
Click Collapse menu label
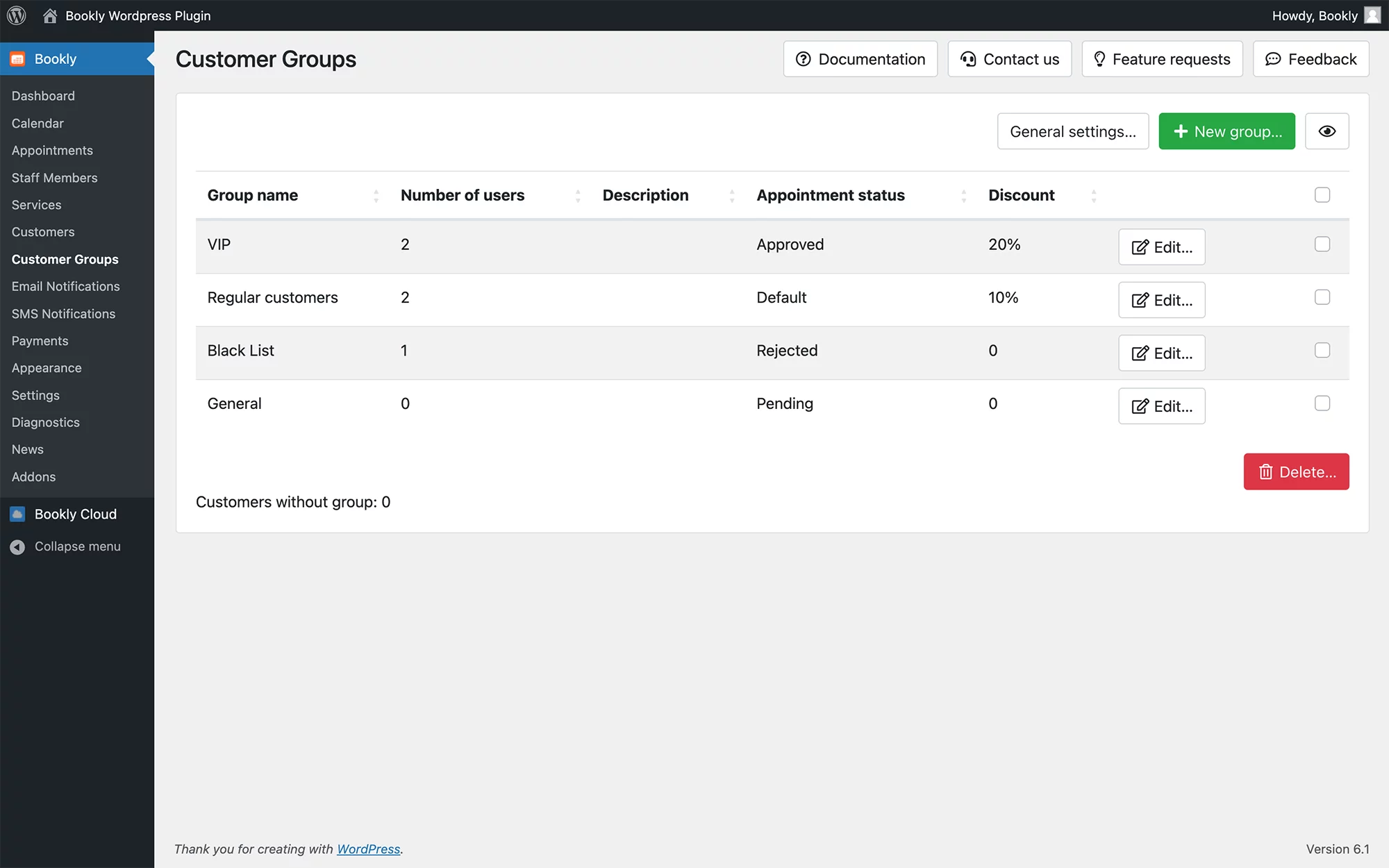(77, 546)
